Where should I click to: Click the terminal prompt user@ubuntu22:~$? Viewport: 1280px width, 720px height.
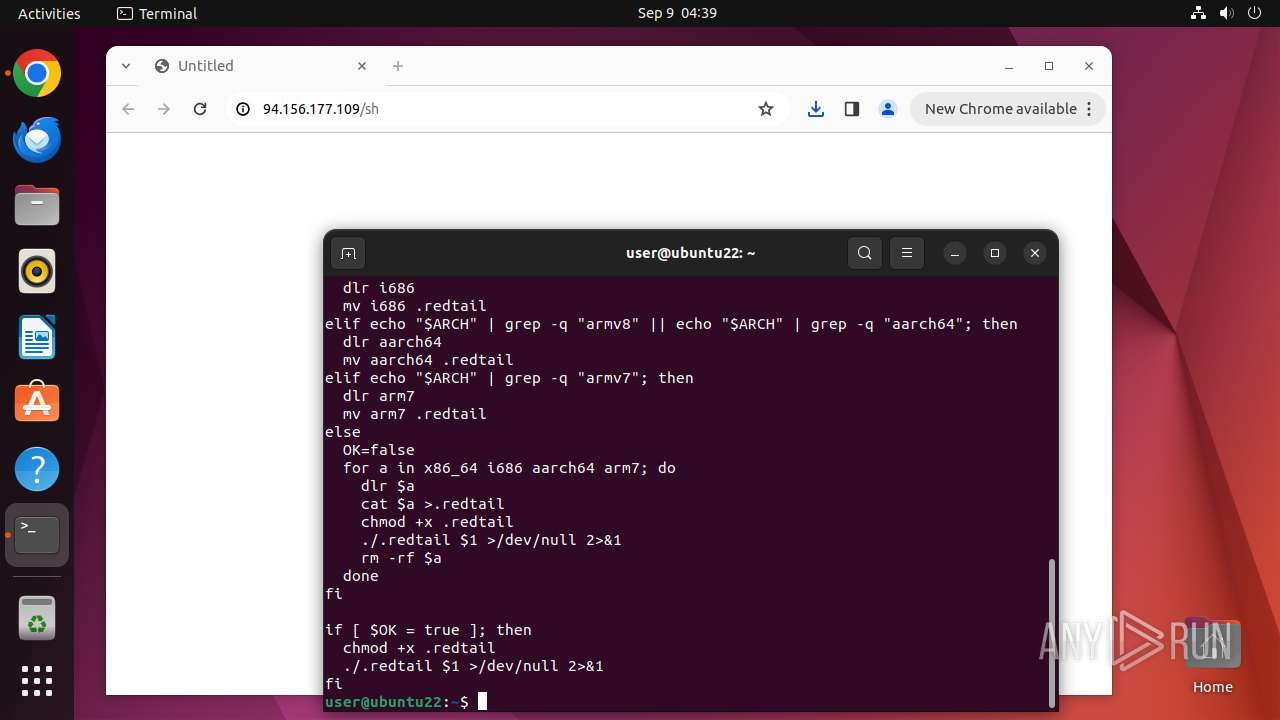(396, 702)
